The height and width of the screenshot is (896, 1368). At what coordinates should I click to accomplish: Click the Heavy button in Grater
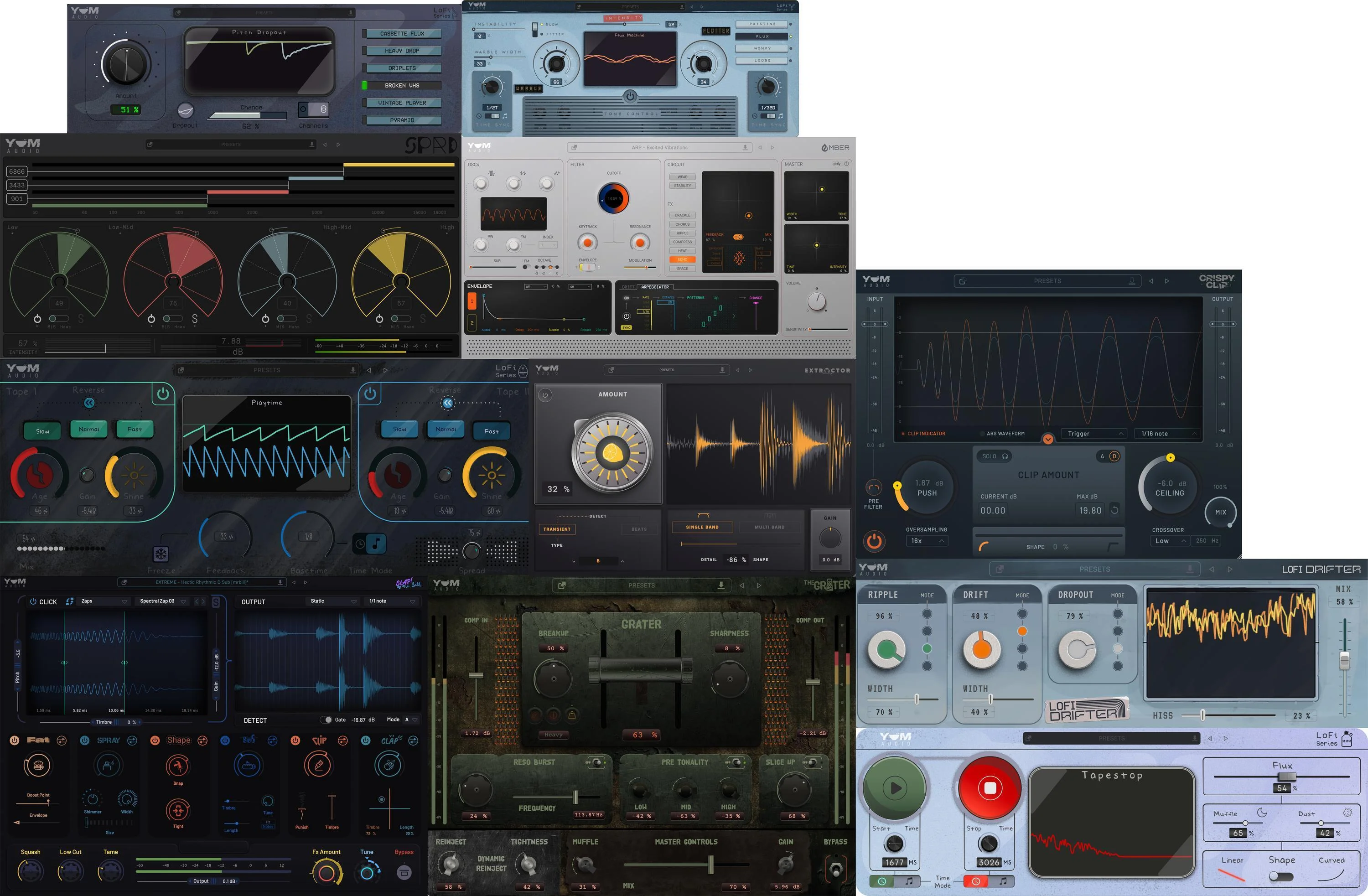(x=553, y=735)
